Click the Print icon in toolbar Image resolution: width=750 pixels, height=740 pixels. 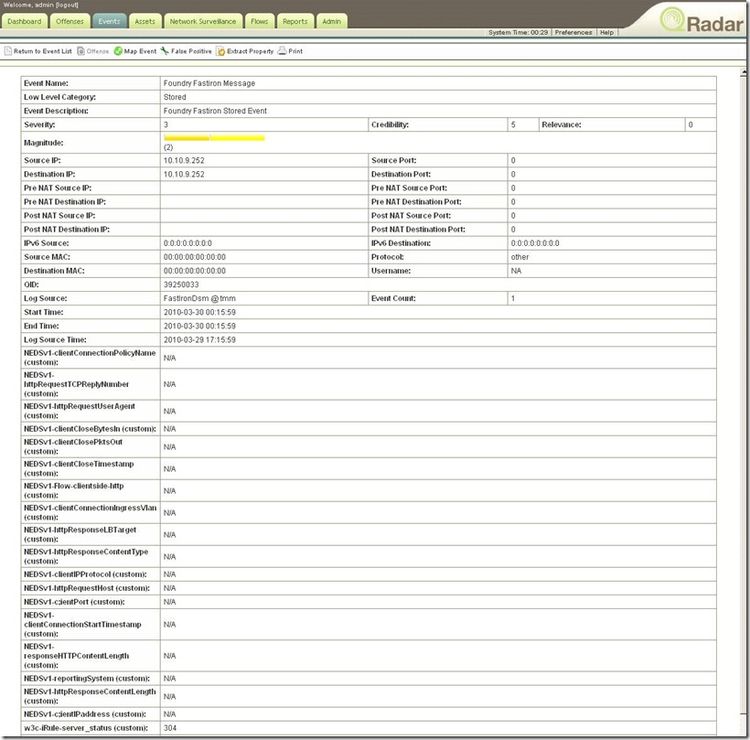pos(282,50)
